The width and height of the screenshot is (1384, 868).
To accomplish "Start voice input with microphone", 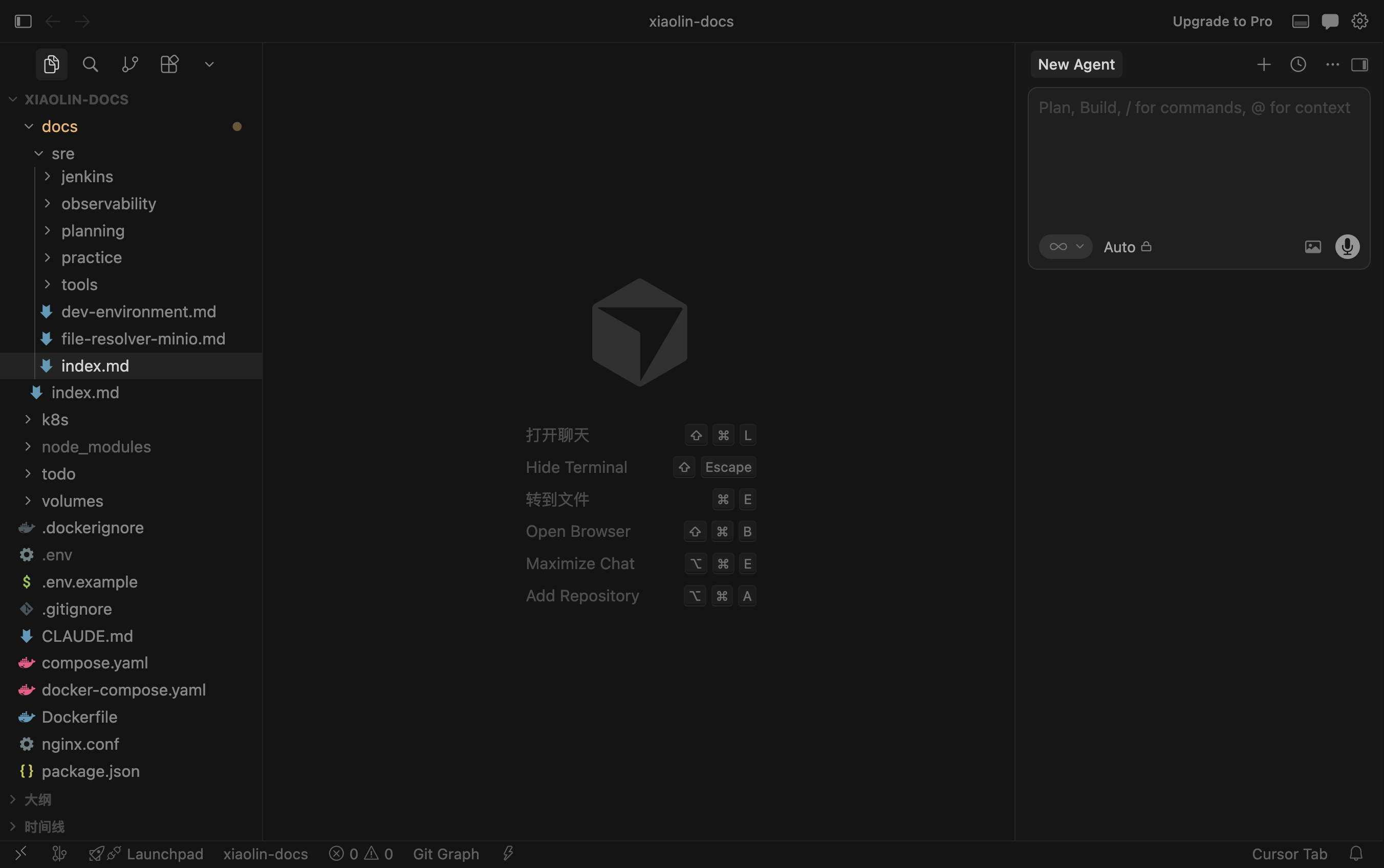I will click(1347, 247).
